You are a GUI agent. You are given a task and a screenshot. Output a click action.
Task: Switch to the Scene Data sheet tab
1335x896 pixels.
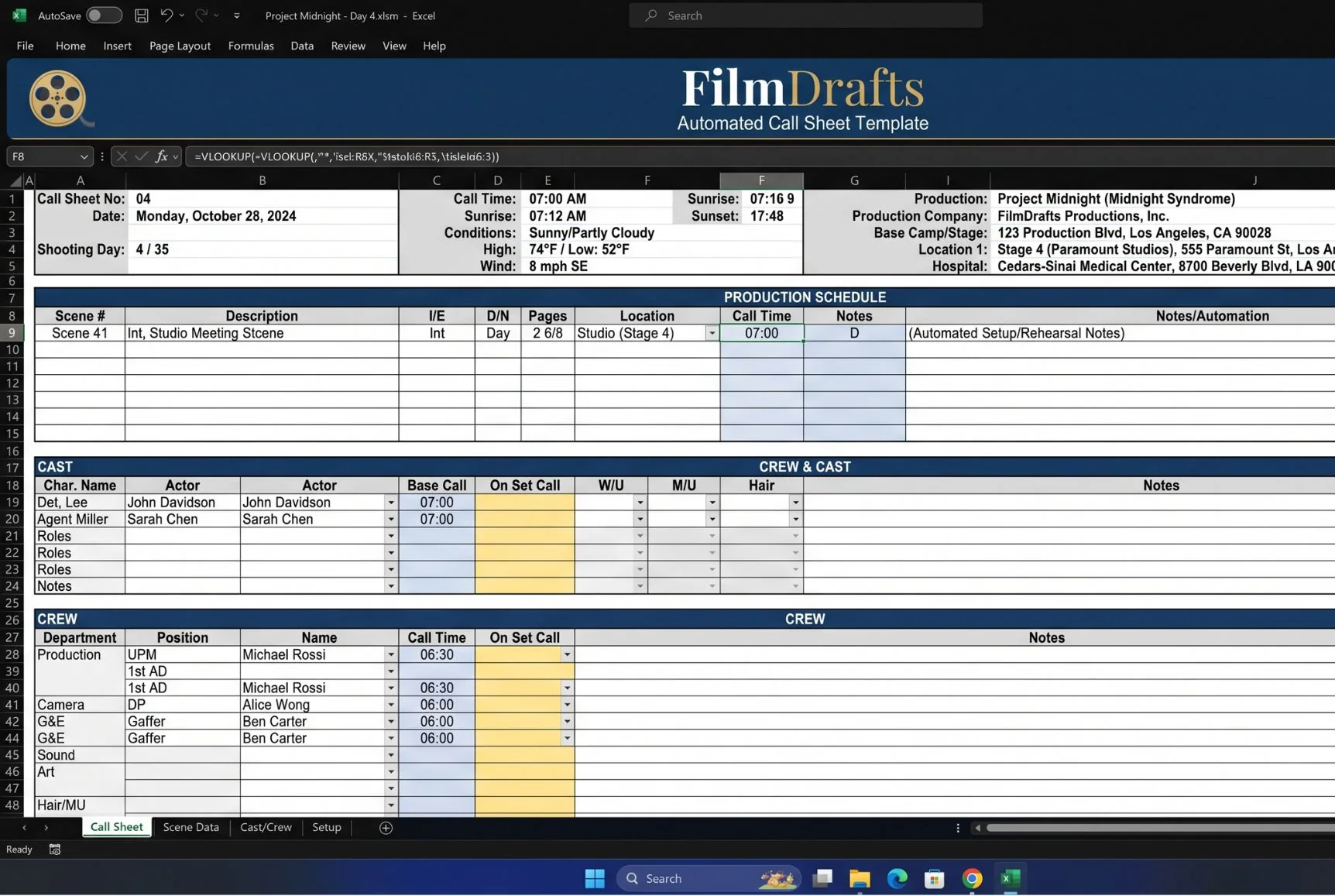pos(190,827)
